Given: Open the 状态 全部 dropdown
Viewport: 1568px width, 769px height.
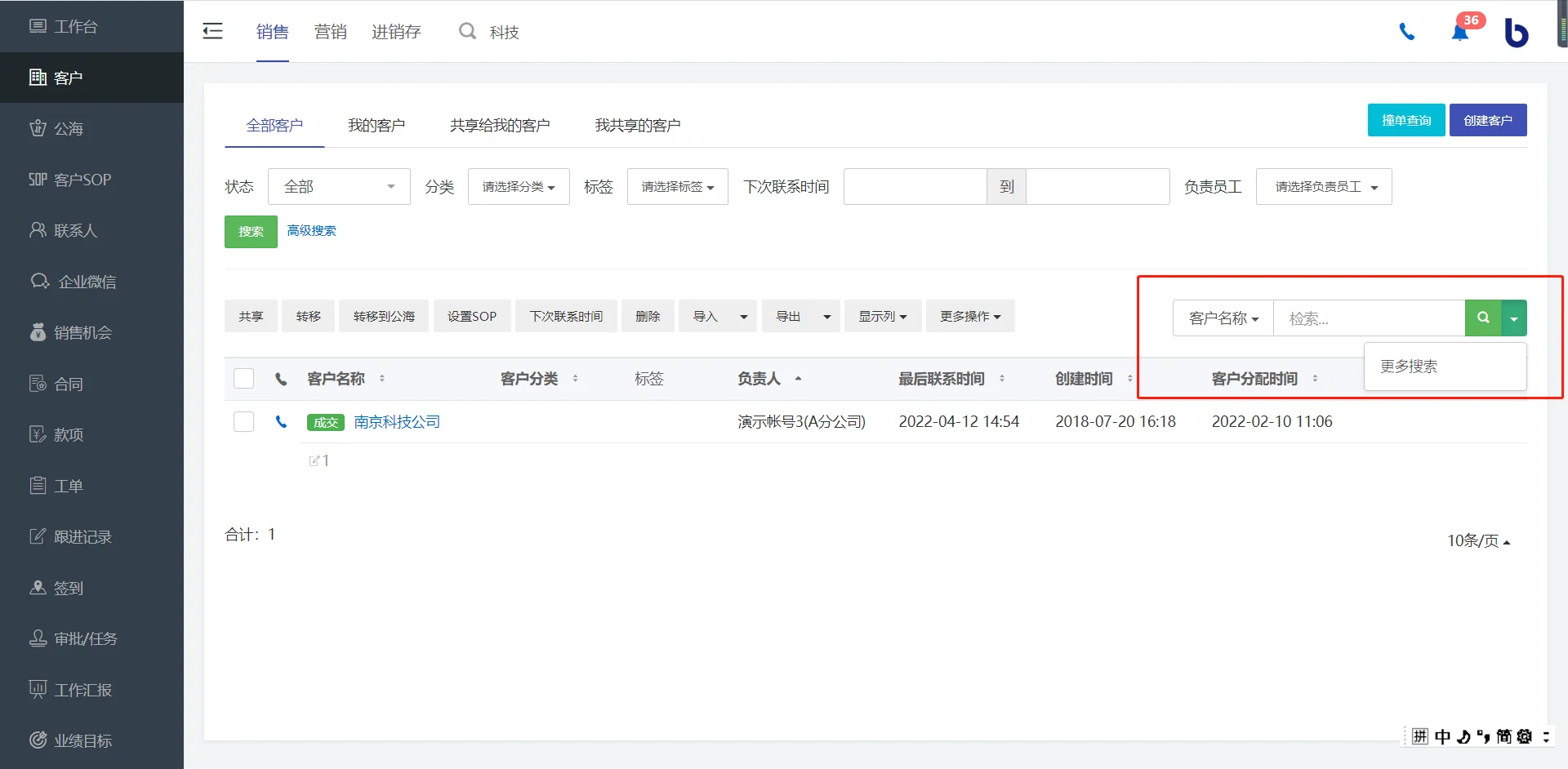Looking at the screenshot, I should click(339, 187).
